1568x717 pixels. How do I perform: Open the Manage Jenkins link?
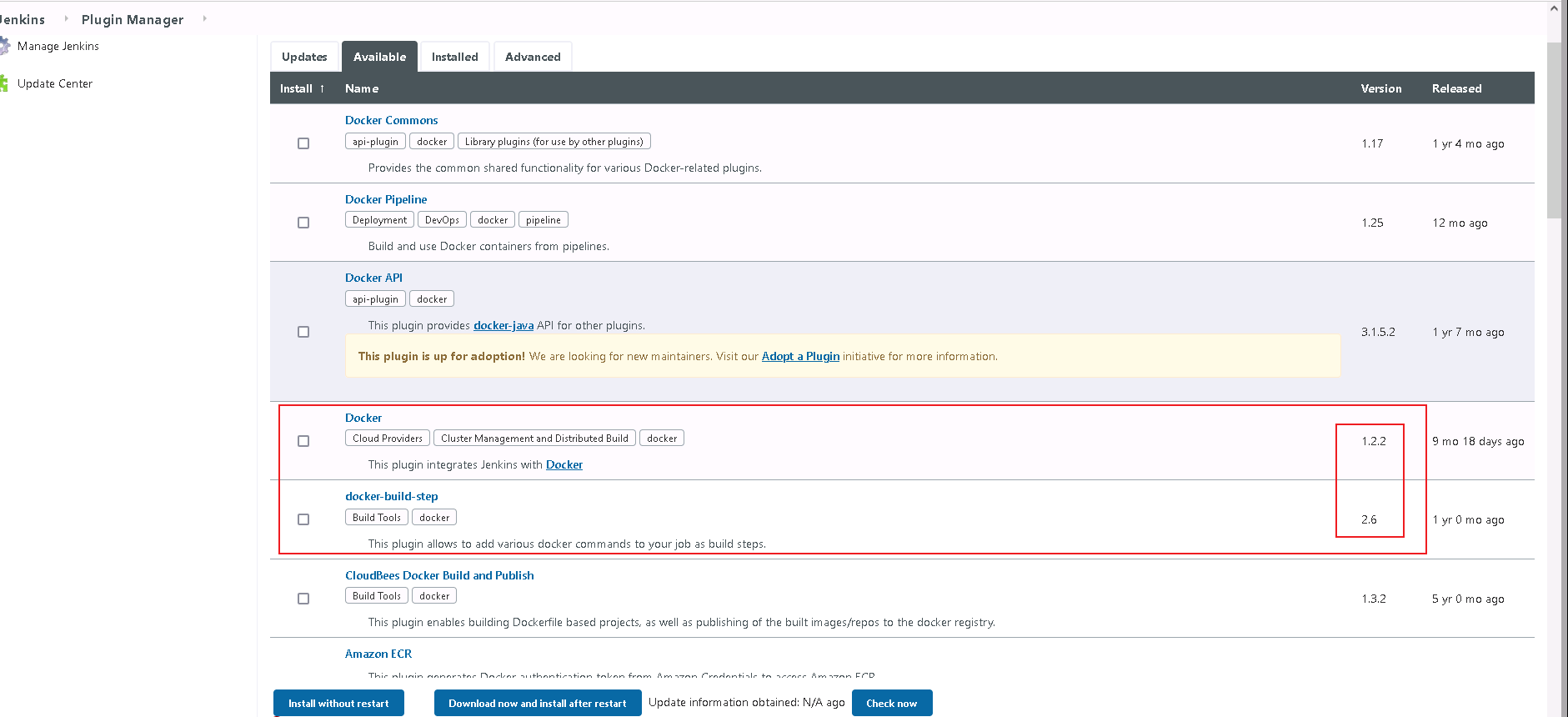point(58,46)
